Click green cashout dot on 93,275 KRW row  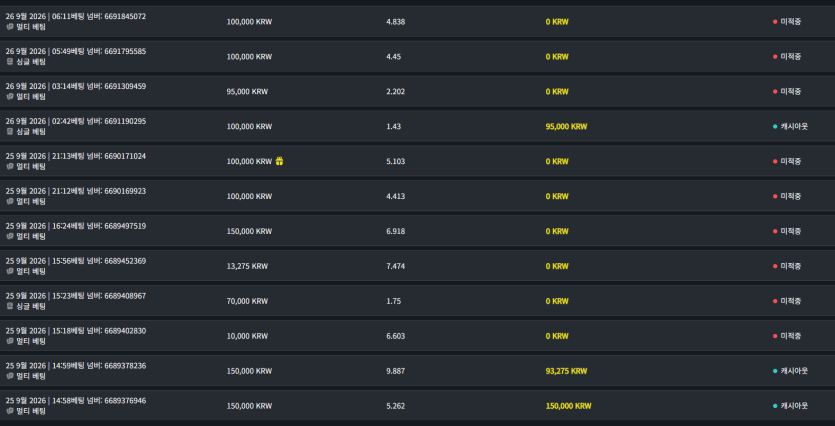pyautogui.click(x=775, y=371)
